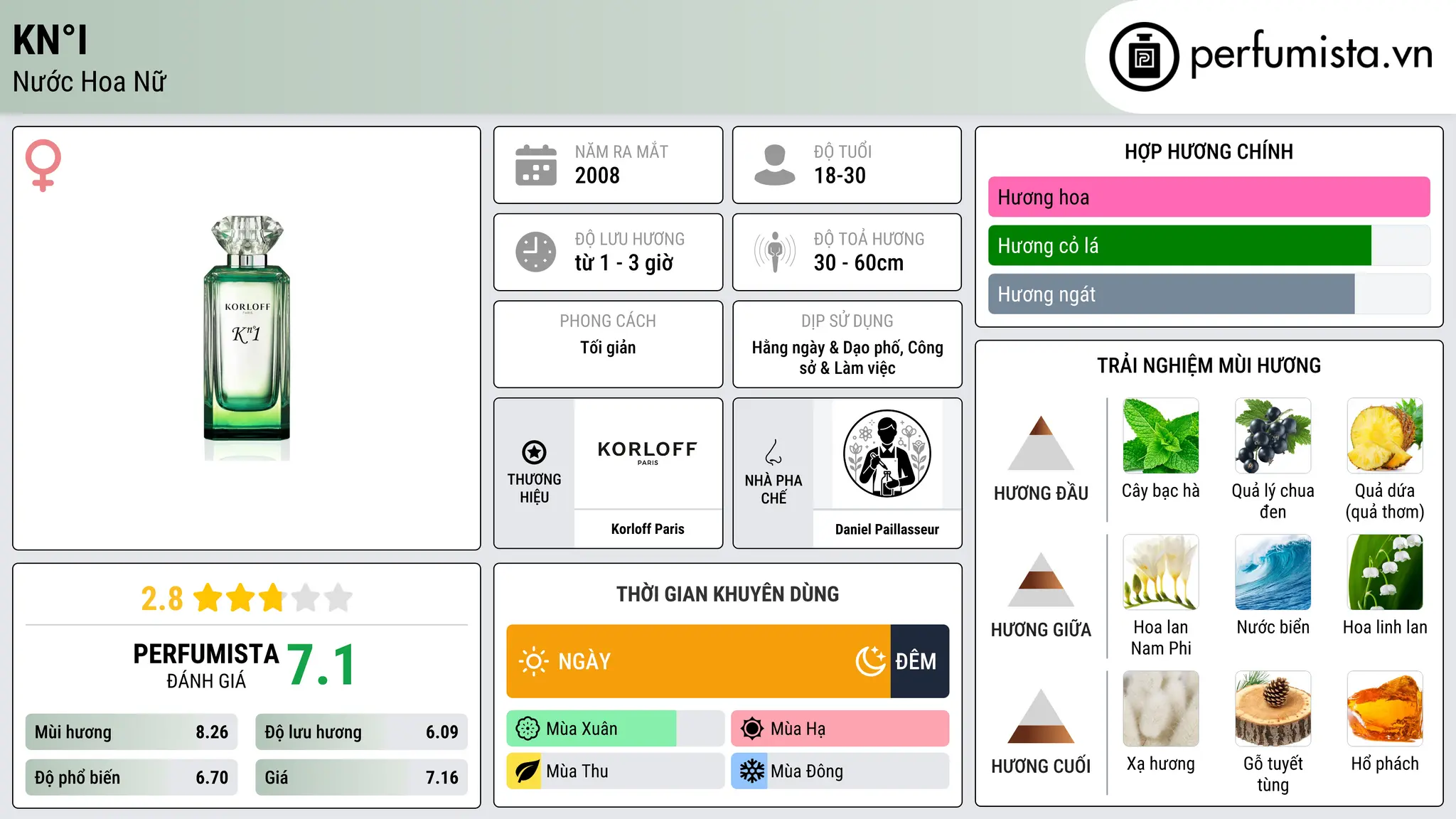The width and height of the screenshot is (1456, 819).
Task: Select the Cây bạc hà mint thumbnail
Action: [1161, 436]
